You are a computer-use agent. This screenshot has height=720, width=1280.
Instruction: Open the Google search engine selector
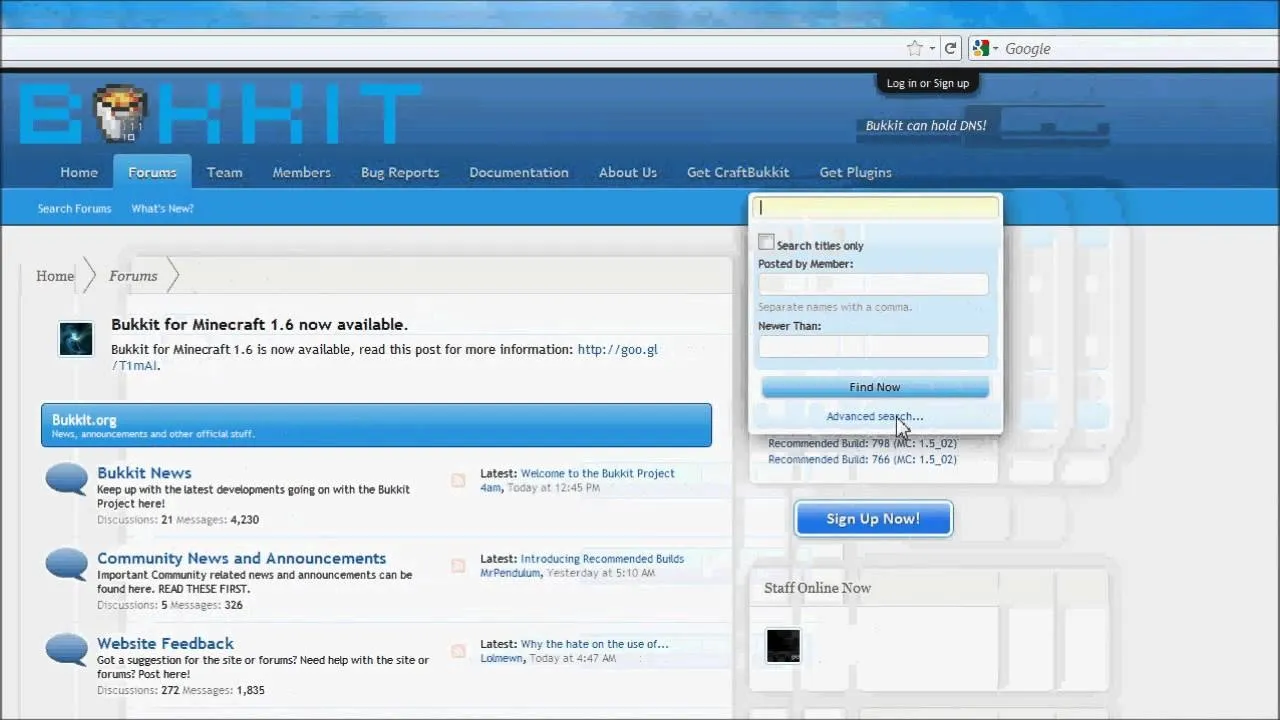click(985, 48)
